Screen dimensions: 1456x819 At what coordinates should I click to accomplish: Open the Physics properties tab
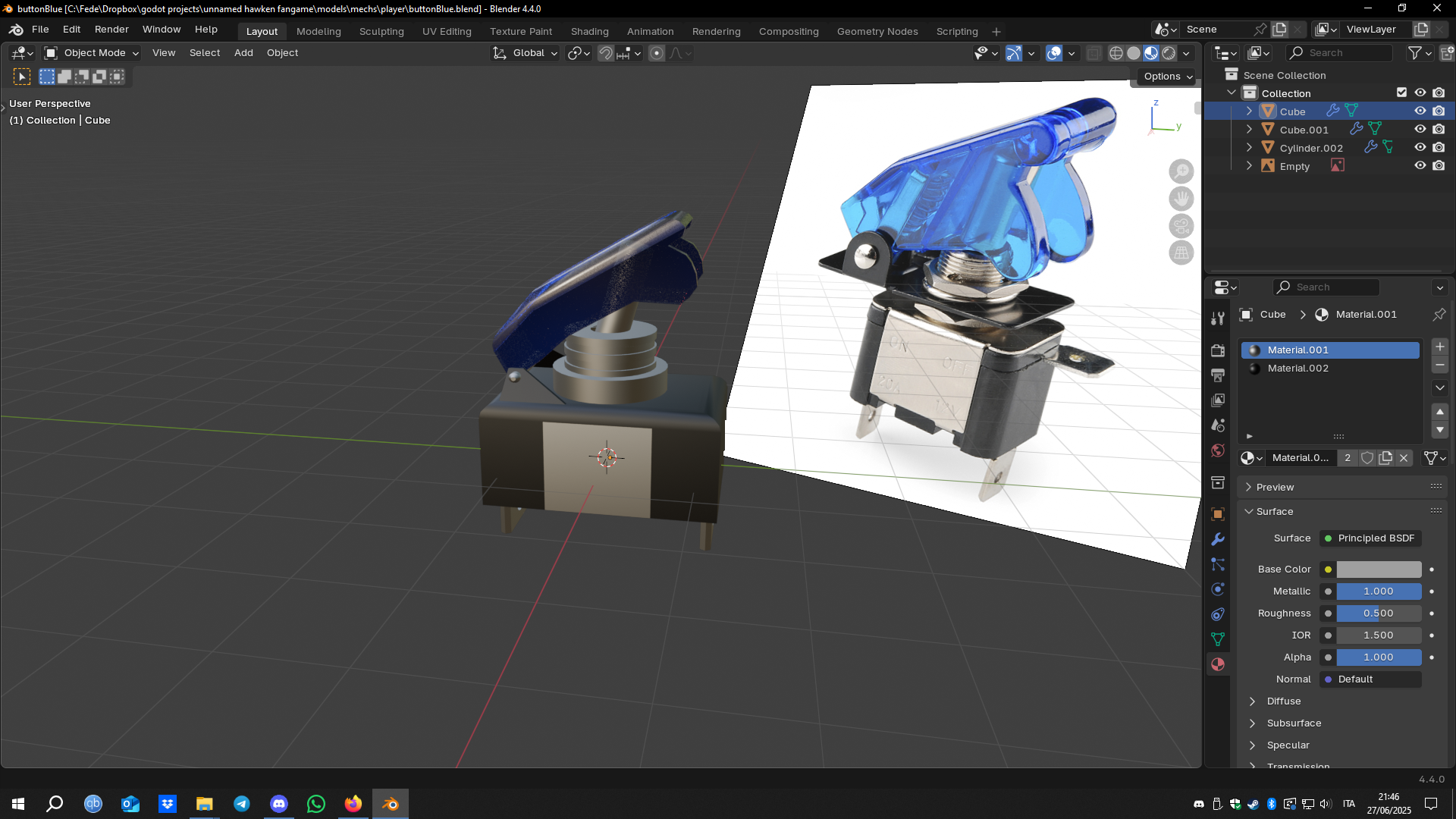point(1218,589)
